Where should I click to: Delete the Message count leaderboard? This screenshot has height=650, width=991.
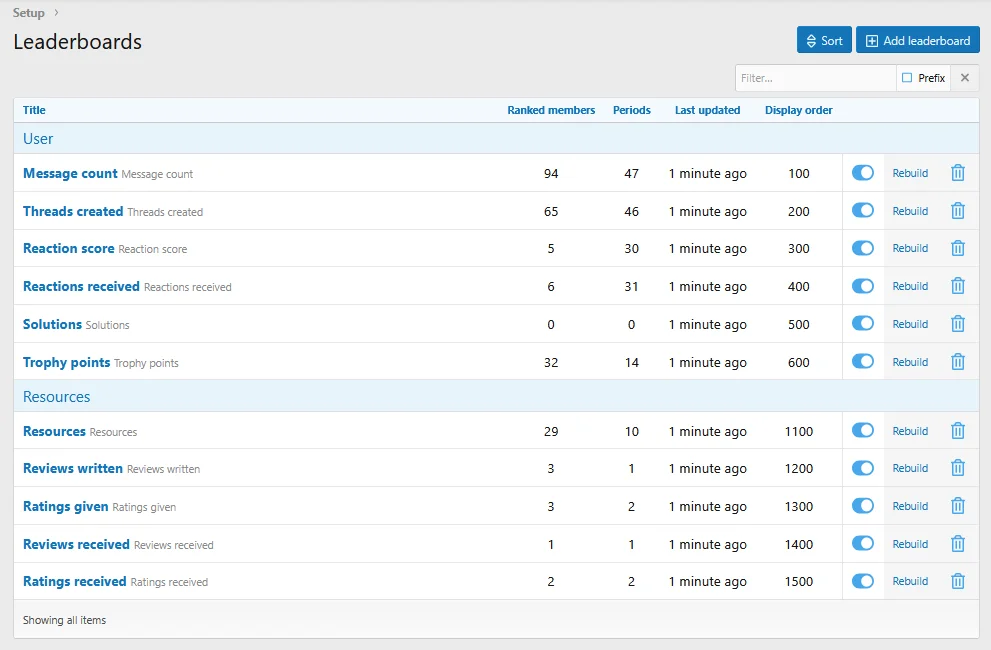pyautogui.click(x=958, y=173)
